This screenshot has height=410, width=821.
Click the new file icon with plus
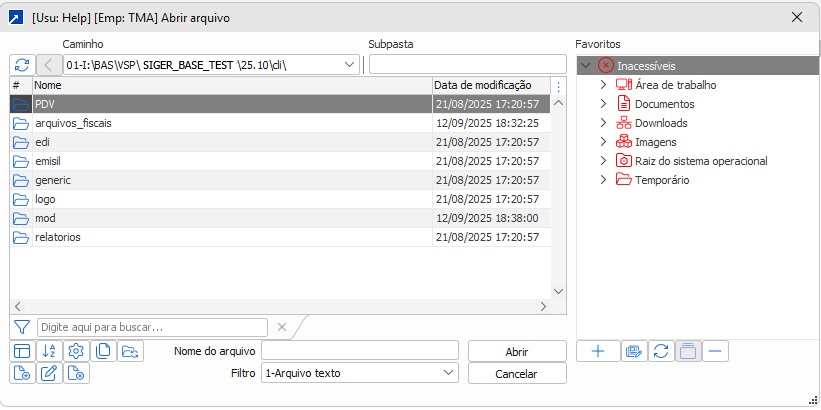point(22,374)
